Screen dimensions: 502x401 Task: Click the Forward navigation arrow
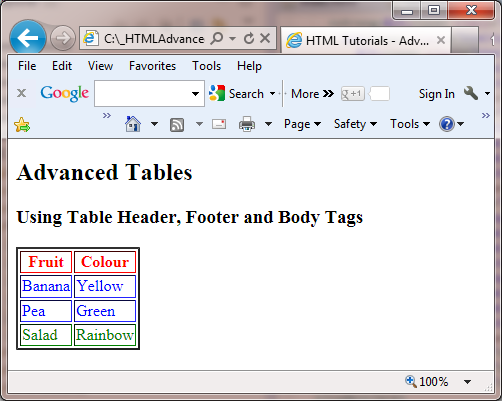(63, 38)
